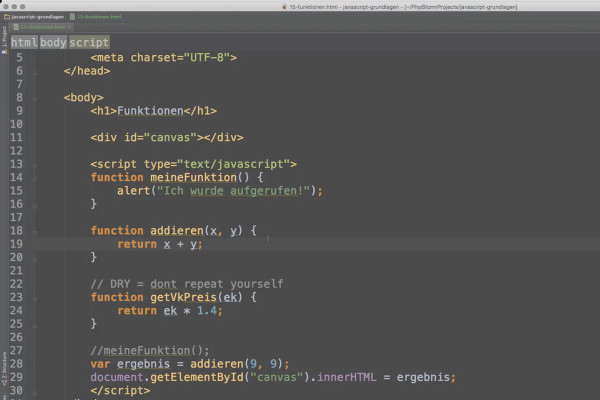600x400 pixels.
Task: Click the word alert on line 15
Action: tap(134, 191)
